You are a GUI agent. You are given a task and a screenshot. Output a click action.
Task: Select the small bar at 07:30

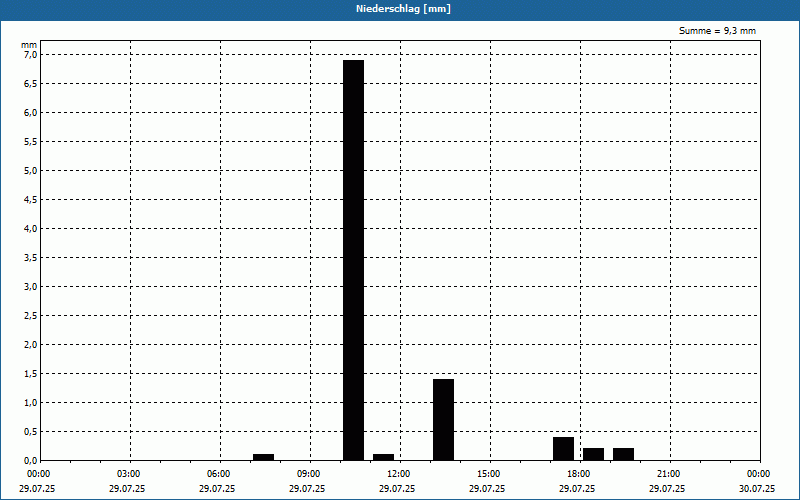click(x=263, y=457)
